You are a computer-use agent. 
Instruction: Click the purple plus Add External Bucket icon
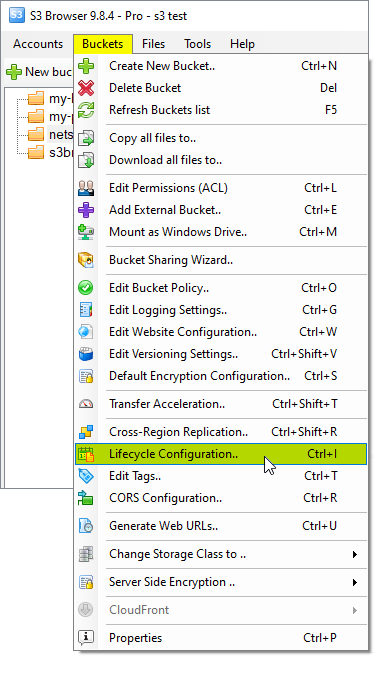(x=86, y=210)
